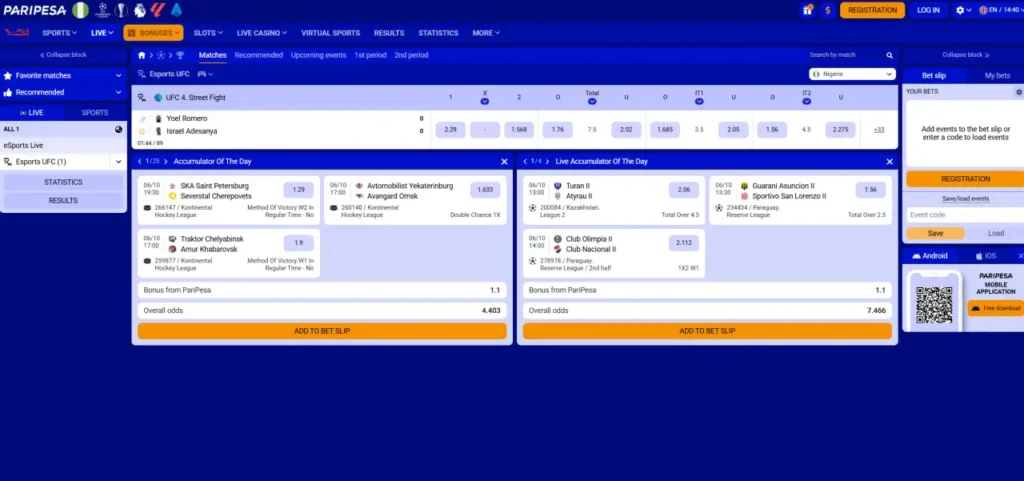Click the LOG IN button
Screen dimensions: 1024x481
pyautogui.click(x=928, y=10)
